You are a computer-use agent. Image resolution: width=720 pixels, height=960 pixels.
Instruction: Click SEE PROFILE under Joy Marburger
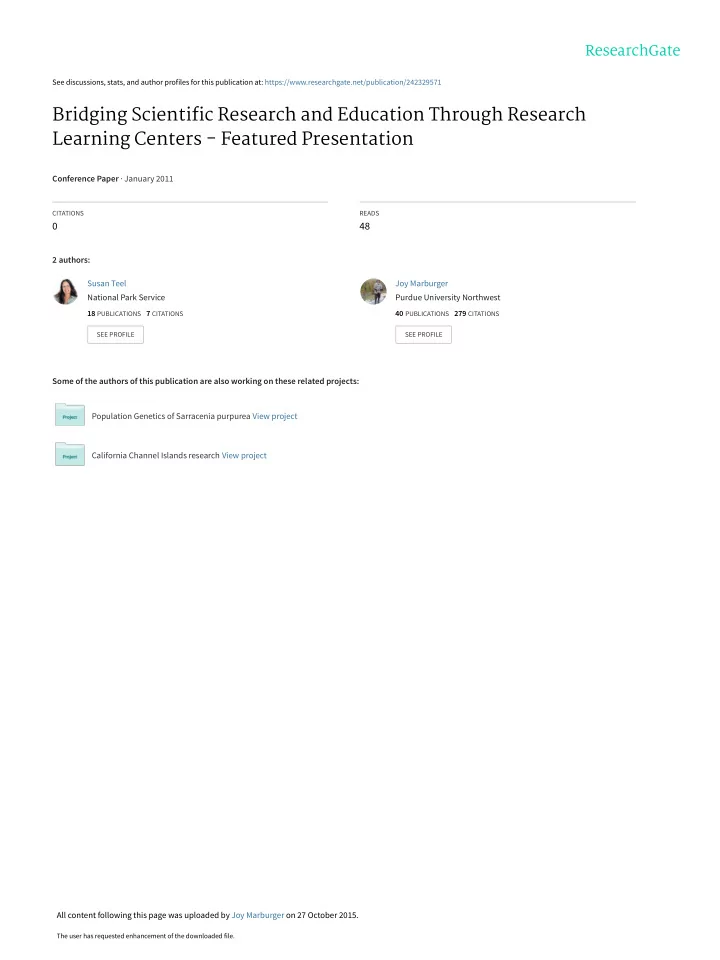423,334
